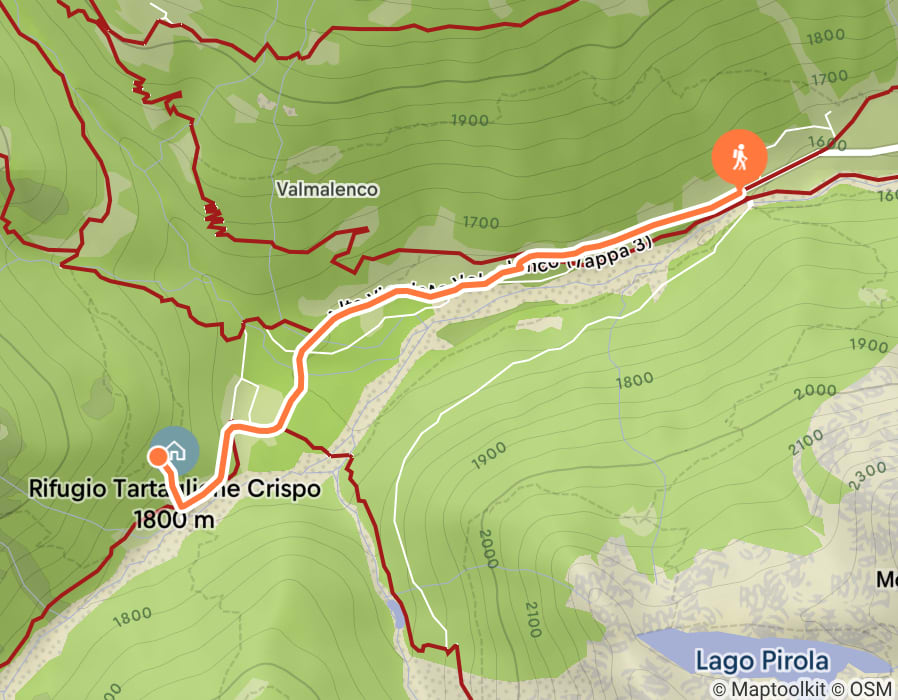898x700 pixels.
Task: Click the Lago Pirola lake label
Action: point(762,660)
